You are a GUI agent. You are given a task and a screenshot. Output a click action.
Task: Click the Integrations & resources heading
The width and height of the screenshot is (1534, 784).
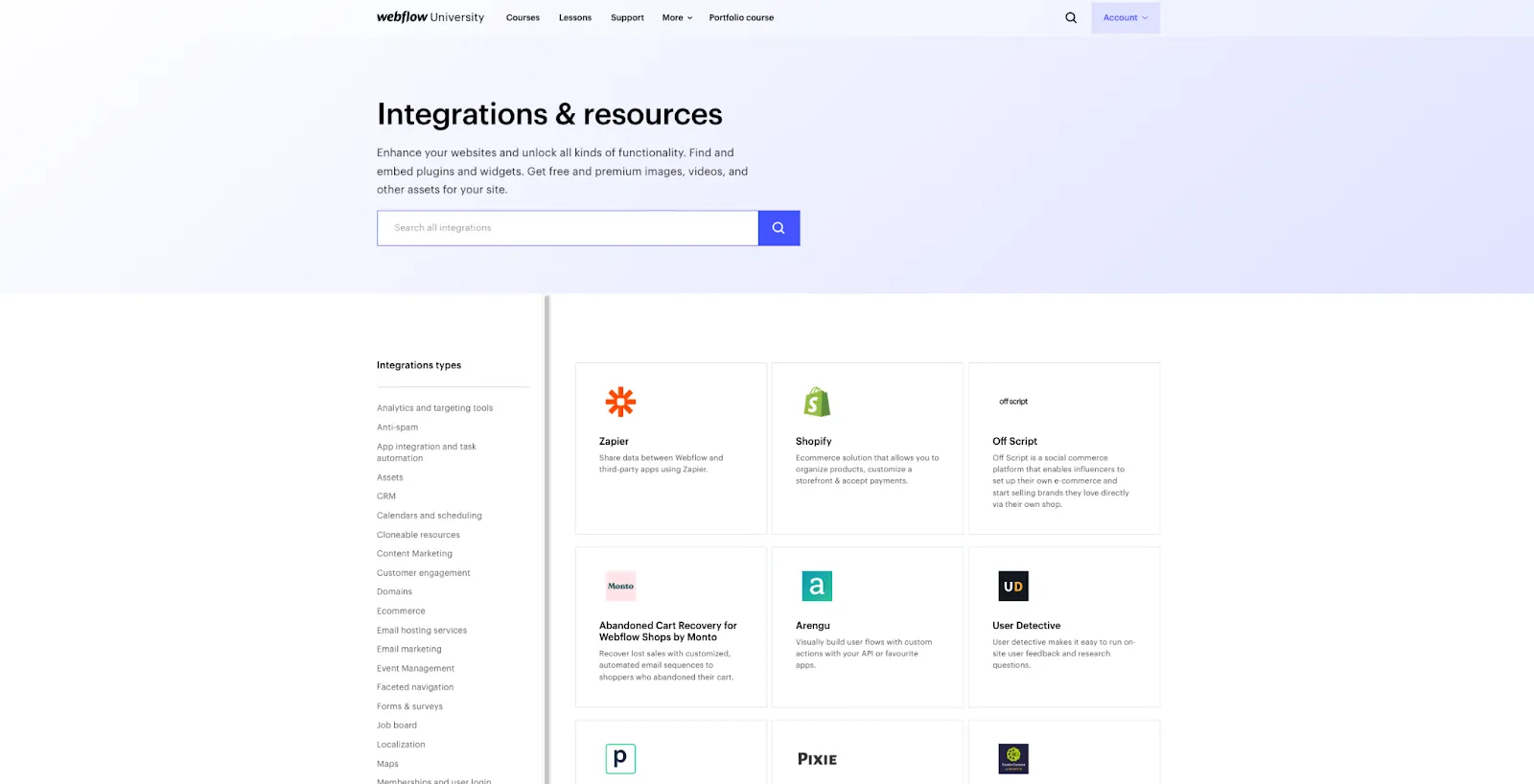[x=549, y=114]
